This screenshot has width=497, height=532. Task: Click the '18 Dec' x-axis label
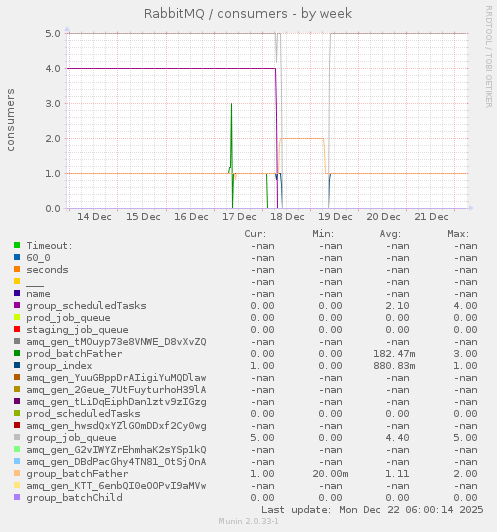pos(287,217)
